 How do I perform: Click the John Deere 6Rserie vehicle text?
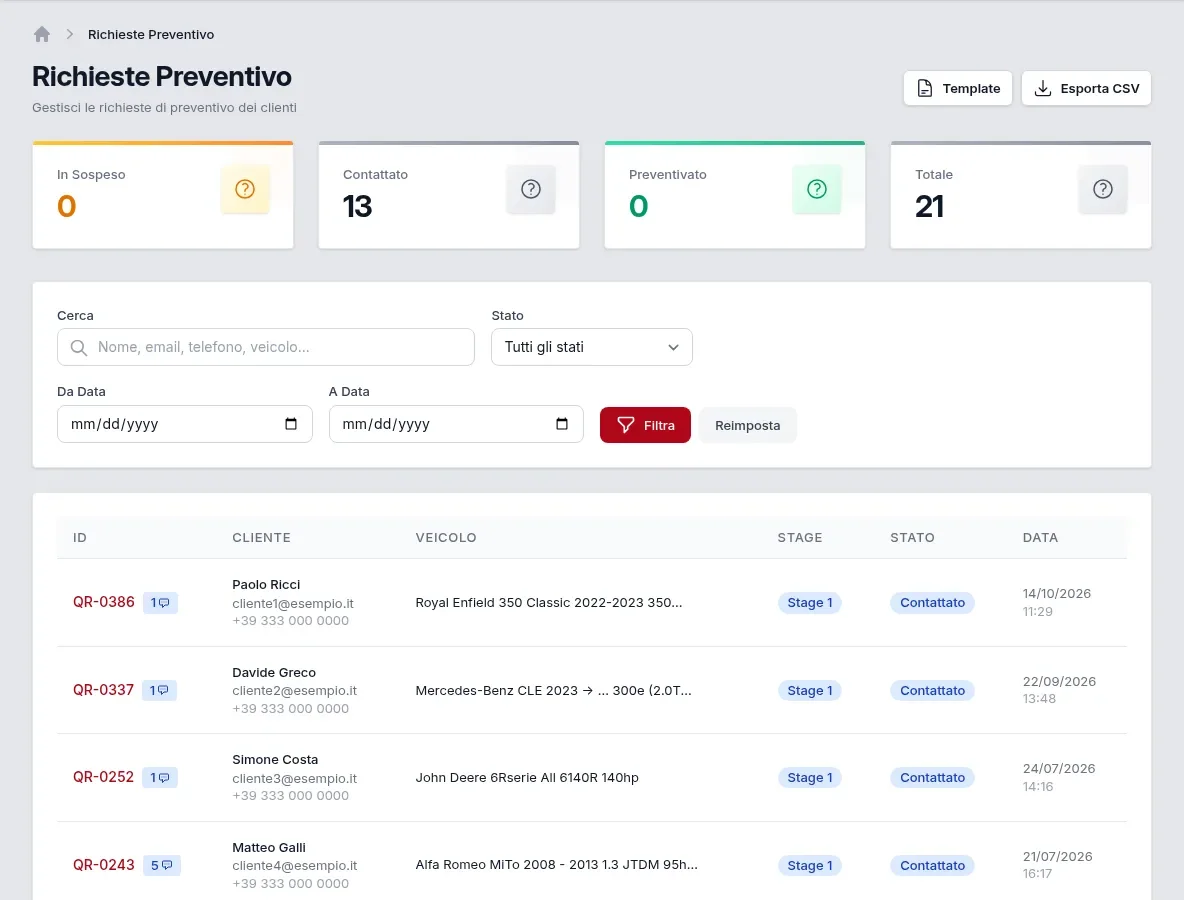tap(527, 778)
